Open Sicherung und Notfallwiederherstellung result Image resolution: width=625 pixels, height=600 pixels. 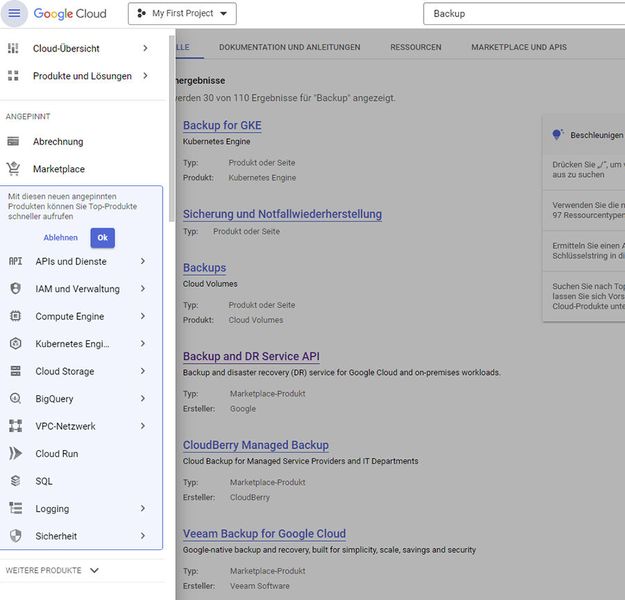click(x=283, y=214)
